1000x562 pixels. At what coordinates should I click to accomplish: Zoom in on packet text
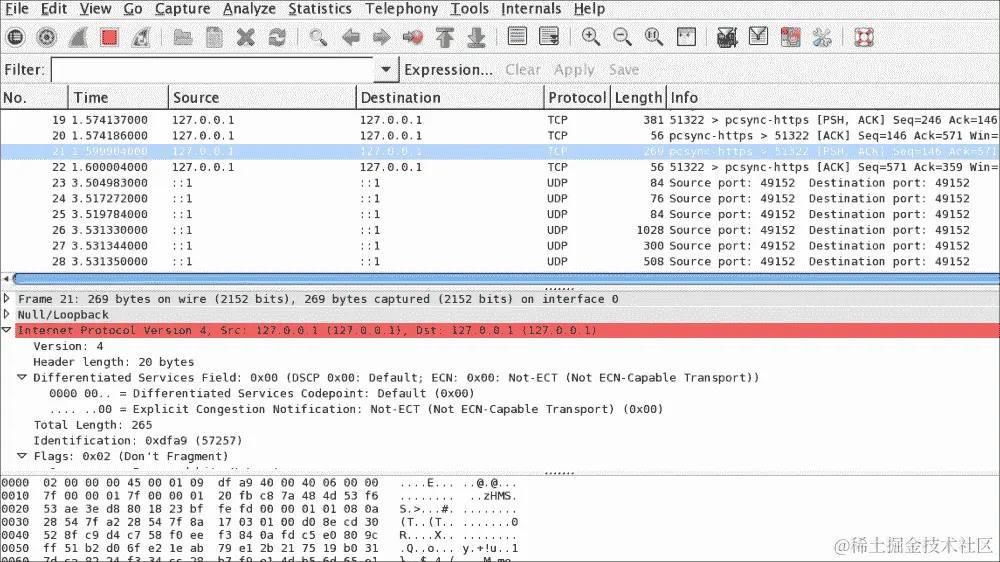[x=591, y=37]
